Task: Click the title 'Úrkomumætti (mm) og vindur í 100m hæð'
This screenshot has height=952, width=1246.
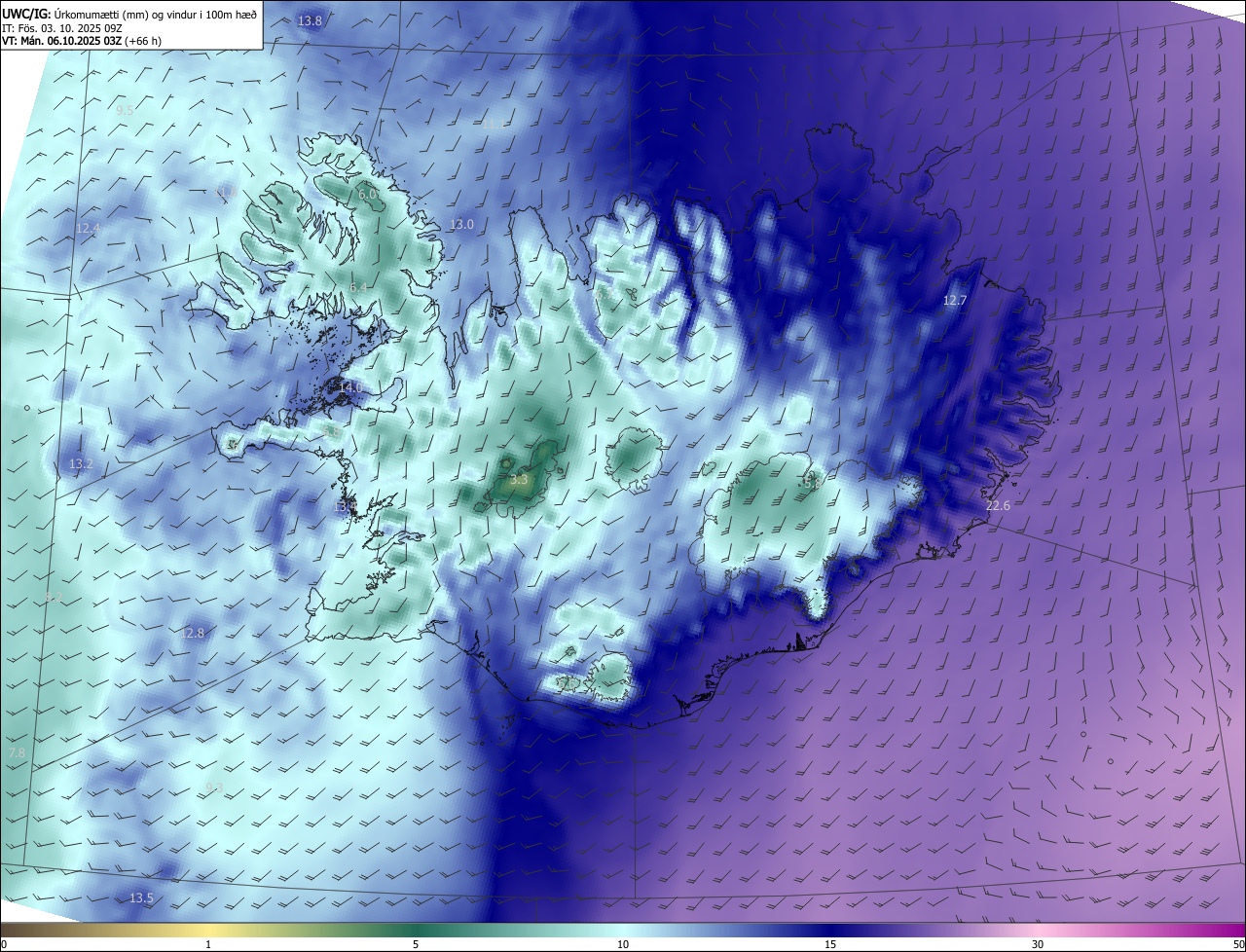Action: point(154,14)
